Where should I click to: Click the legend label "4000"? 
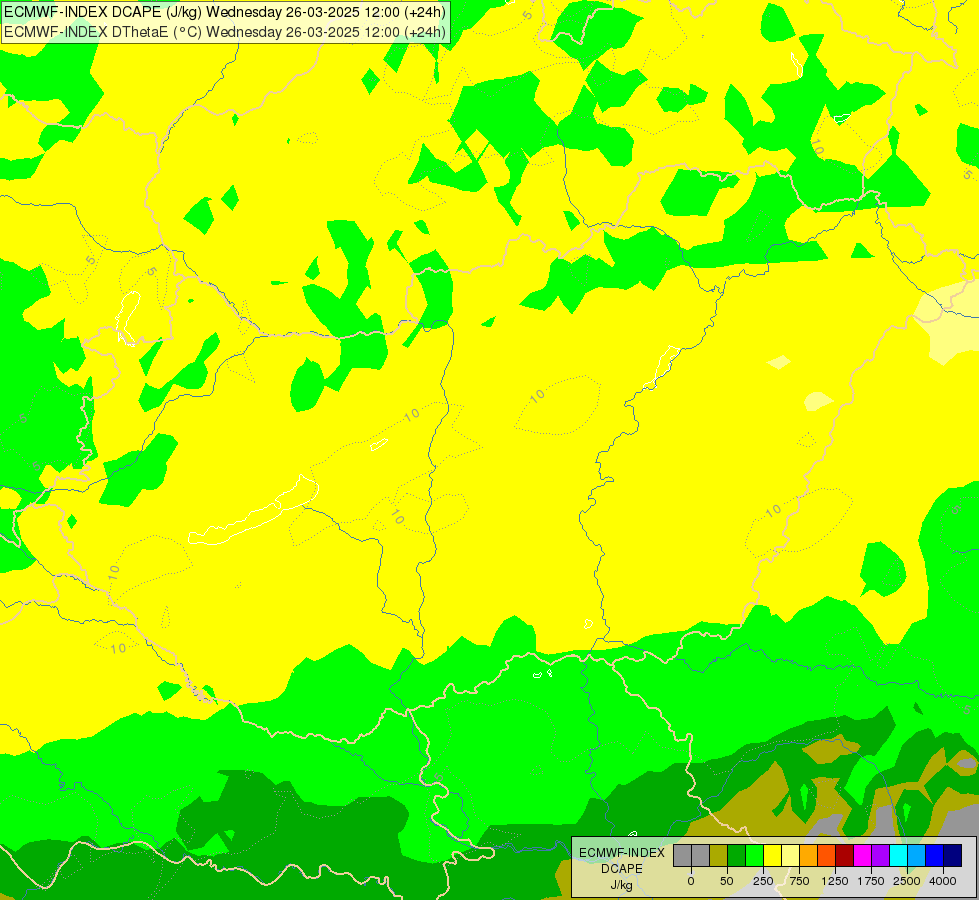click(943, 881)
